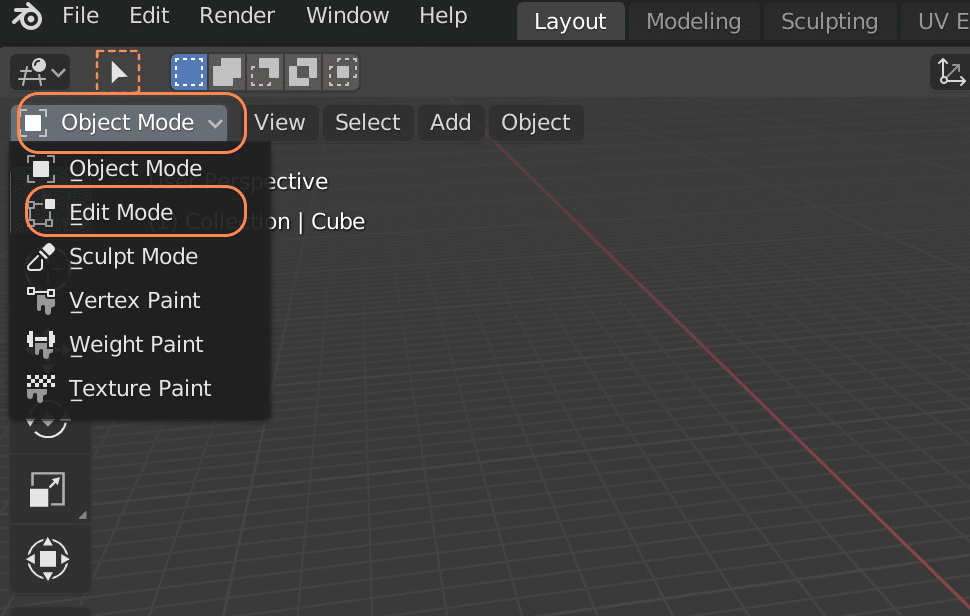Select Weight Paint from the list

point(140,344)
